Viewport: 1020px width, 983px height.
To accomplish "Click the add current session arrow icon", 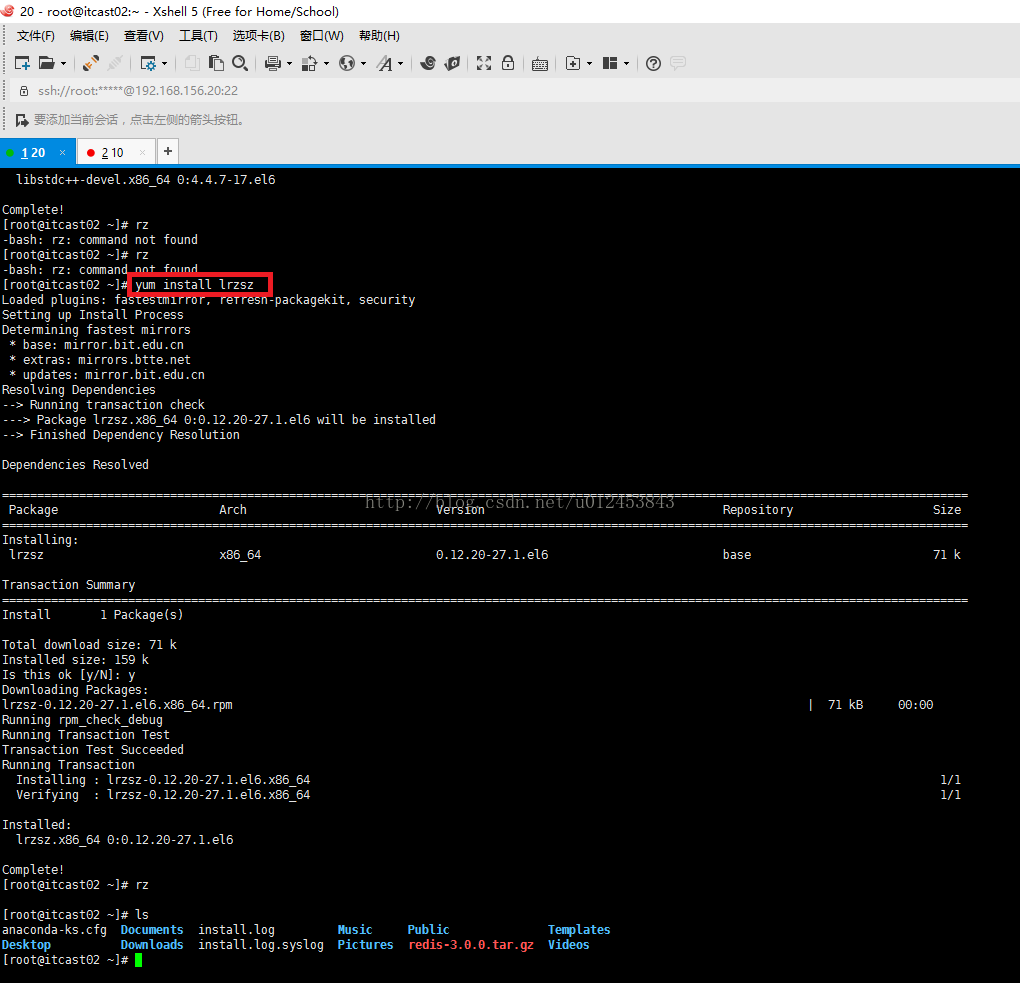I will (21, 120).
